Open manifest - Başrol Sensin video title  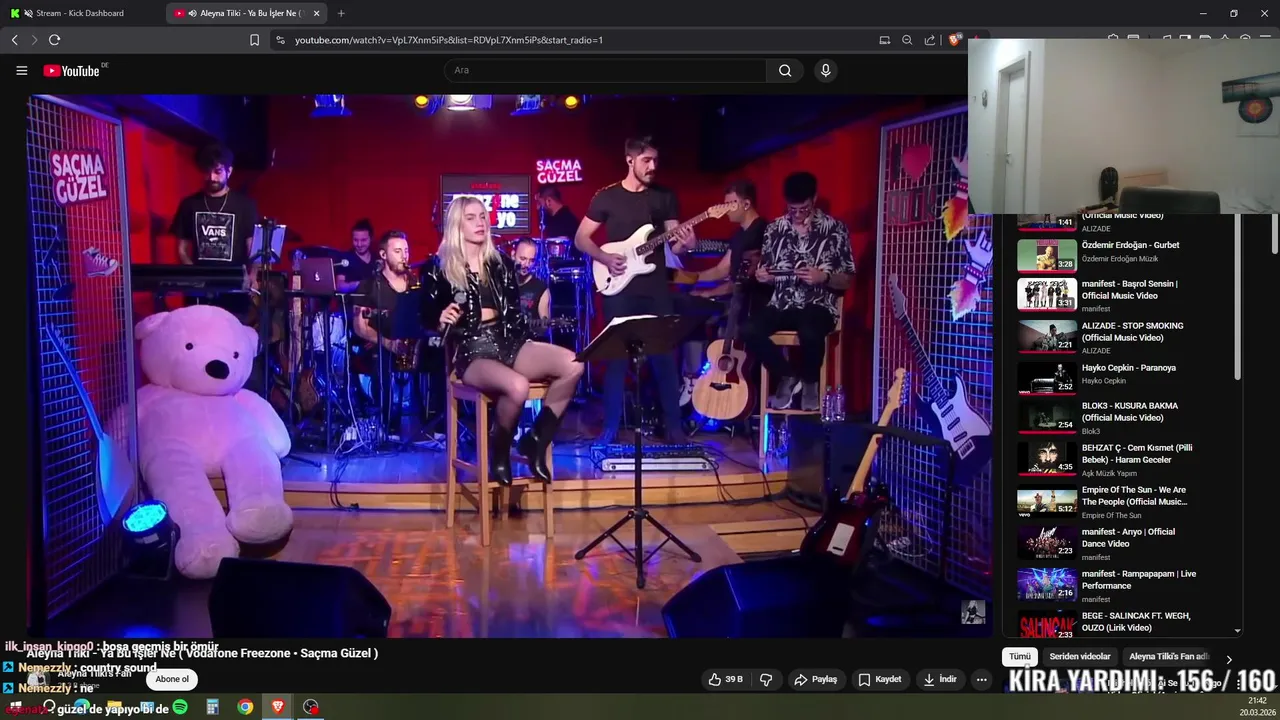coord(1129,289)
